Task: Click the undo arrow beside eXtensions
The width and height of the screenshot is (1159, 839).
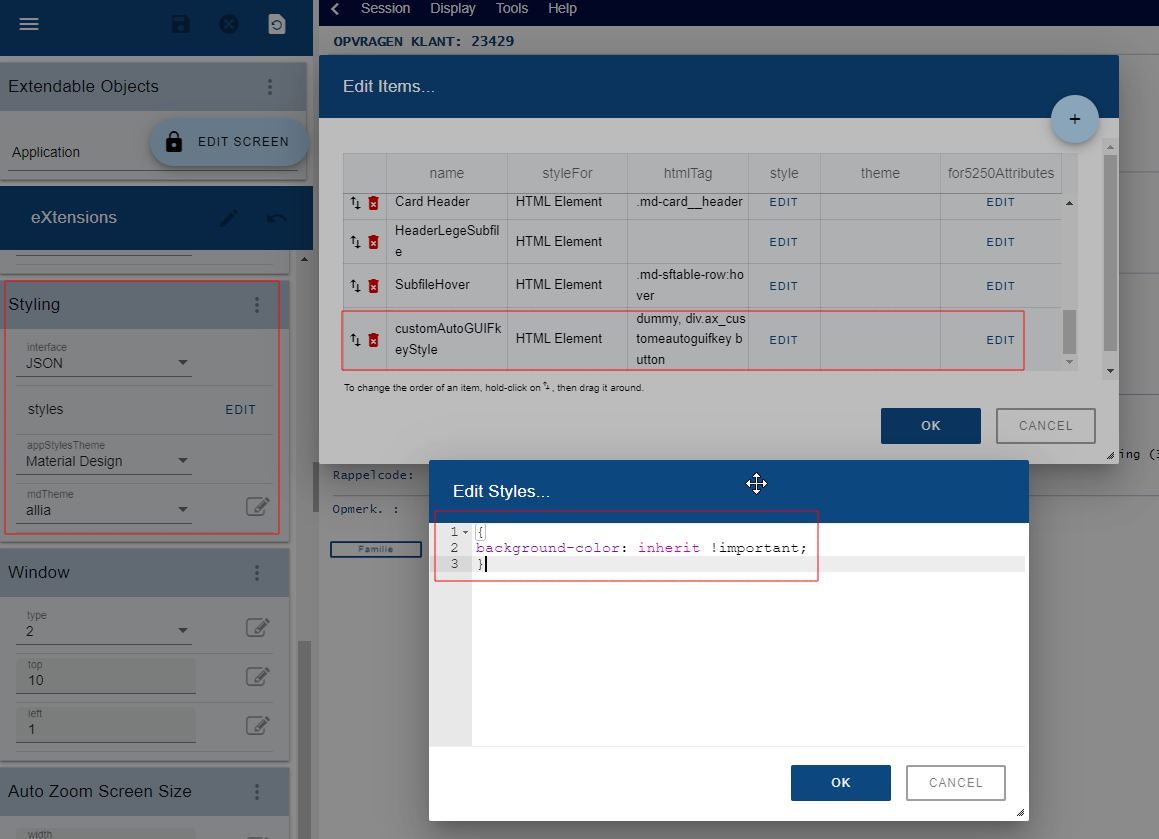Action: click(277, 217)
